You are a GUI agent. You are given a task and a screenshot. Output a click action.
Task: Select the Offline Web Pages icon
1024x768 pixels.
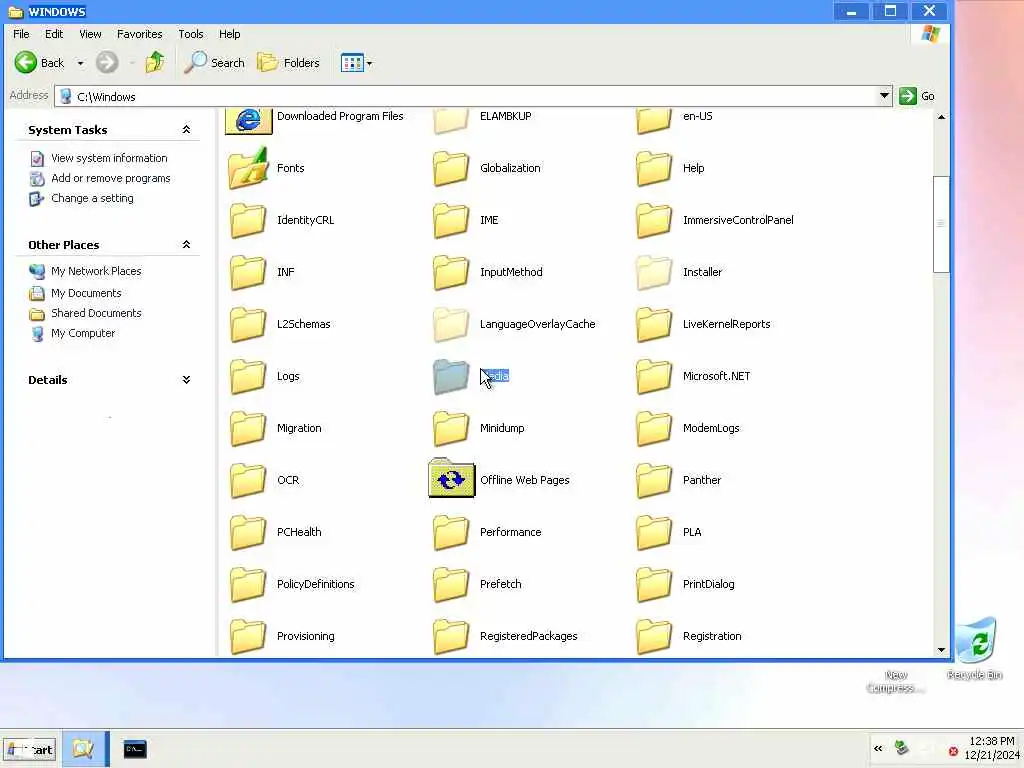click(x=451, y=478)
